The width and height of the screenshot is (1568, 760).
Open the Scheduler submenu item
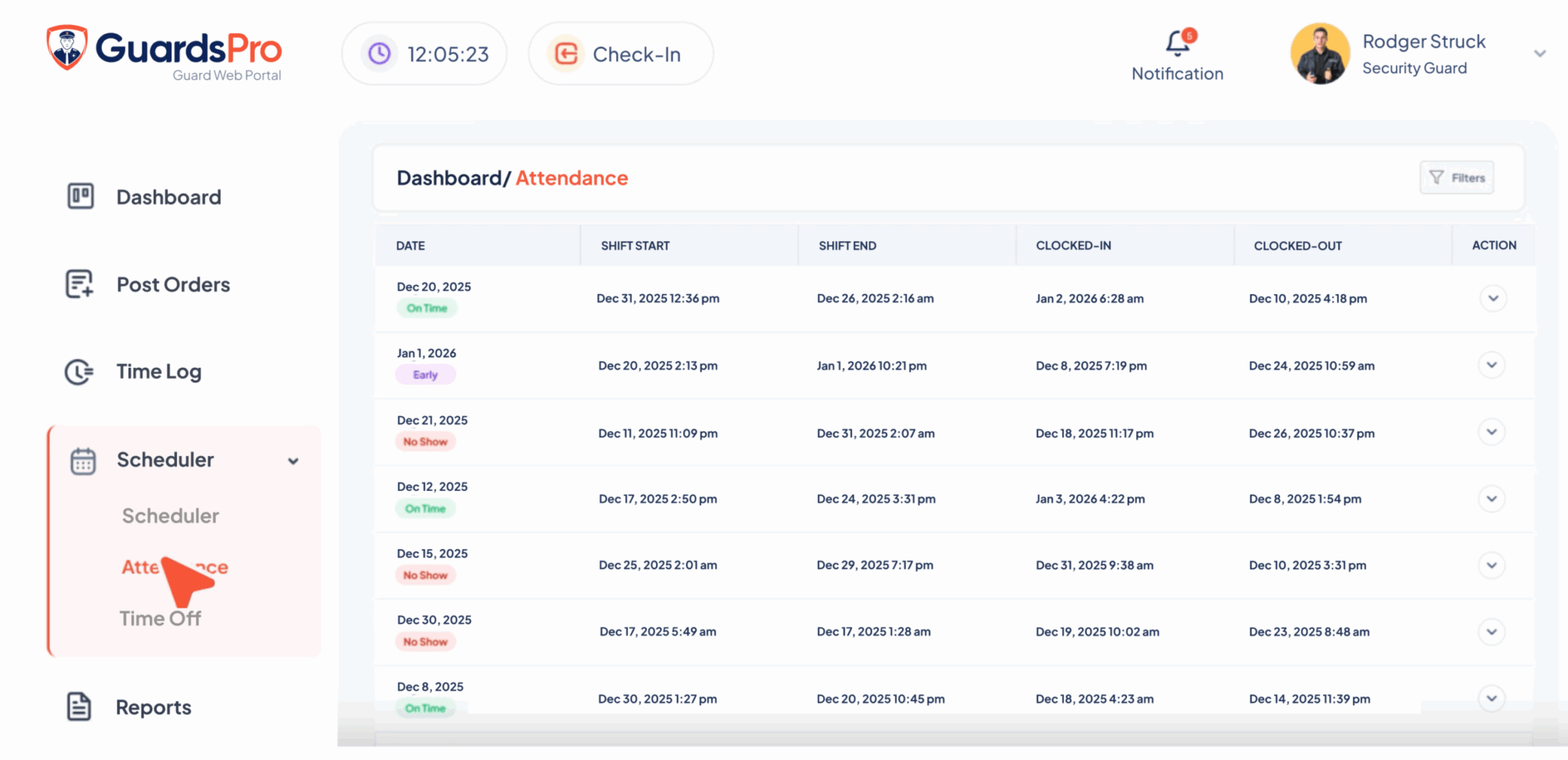pyautogui.click(x=171, y=516)
